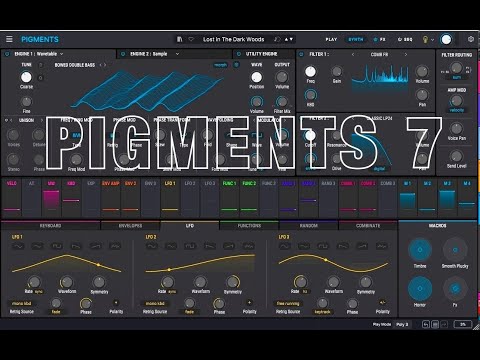Expand the Engine 2 Sample type dropdown
Viewport: 480px width, 360px height.
[x=177, y=54]
